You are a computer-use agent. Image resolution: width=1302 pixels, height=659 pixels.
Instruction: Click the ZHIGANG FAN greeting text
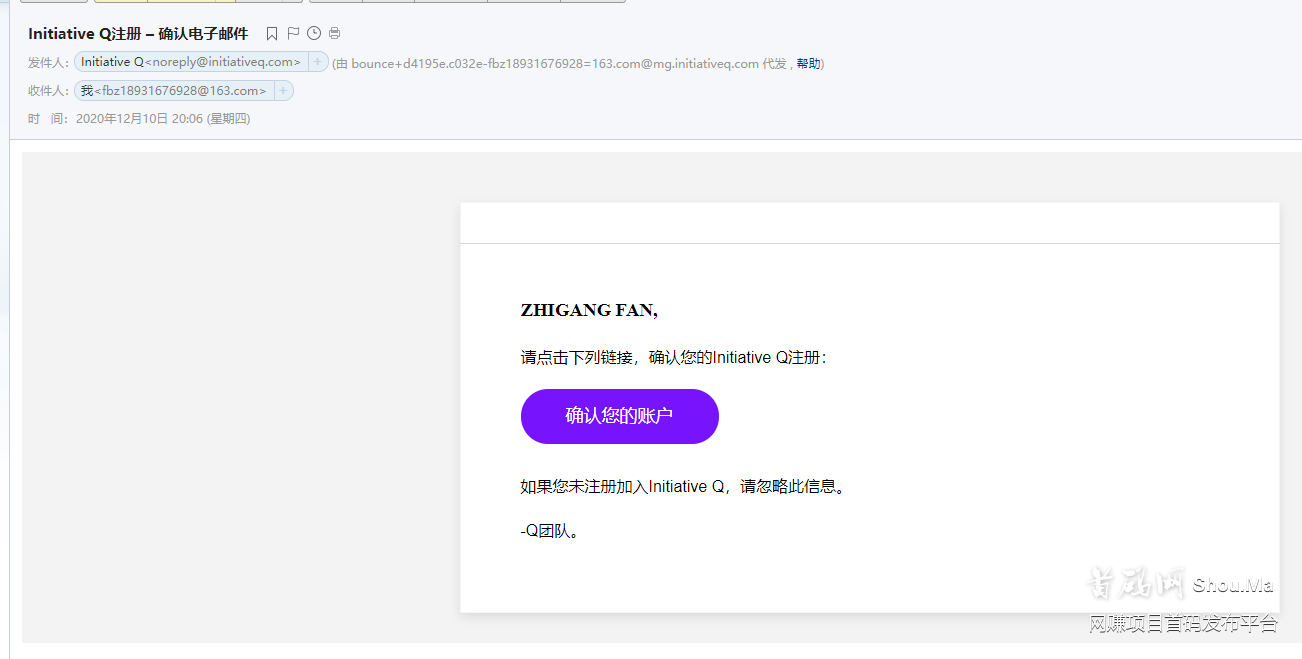pos(589,310)
